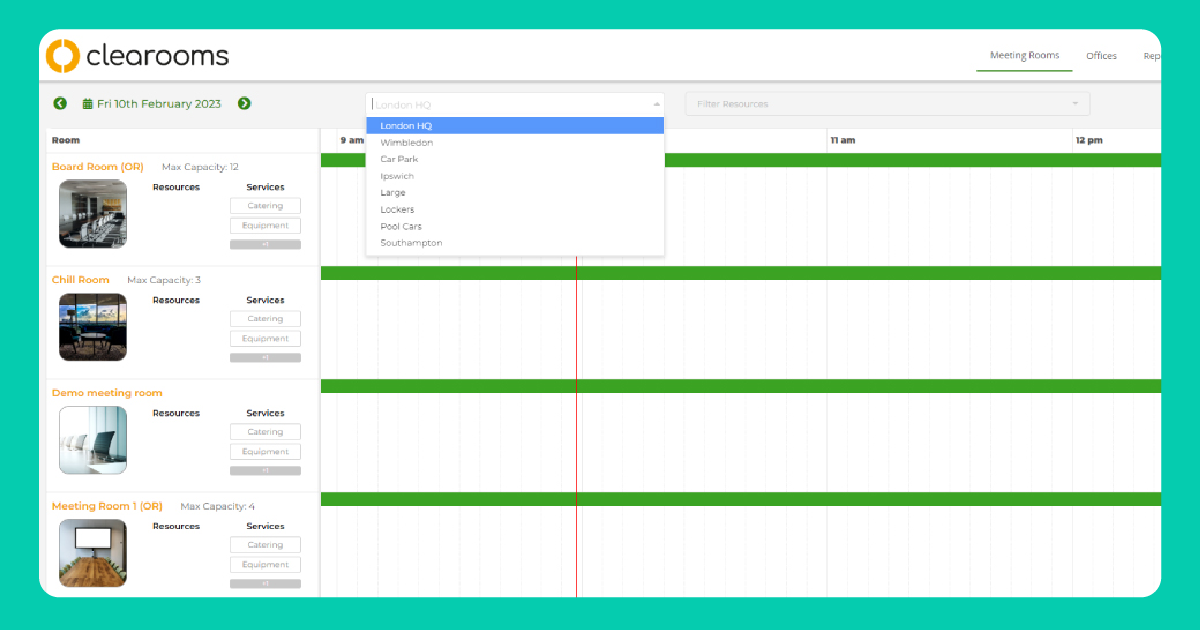The image size is (1200, 630).
Task: Open the Meeting Rooms tab
Action: tap(1024, 56)
